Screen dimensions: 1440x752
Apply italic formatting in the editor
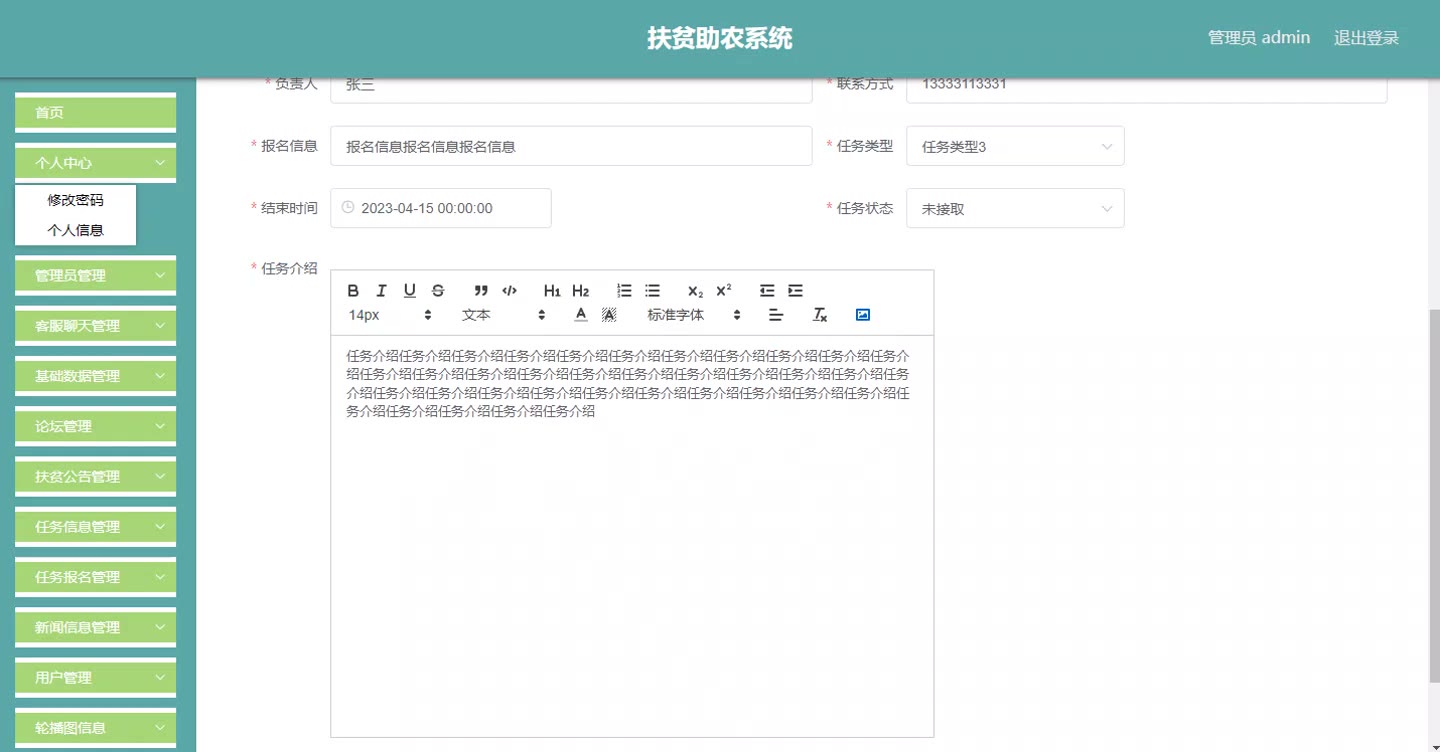pyautogui.click(x=381, y=291)
